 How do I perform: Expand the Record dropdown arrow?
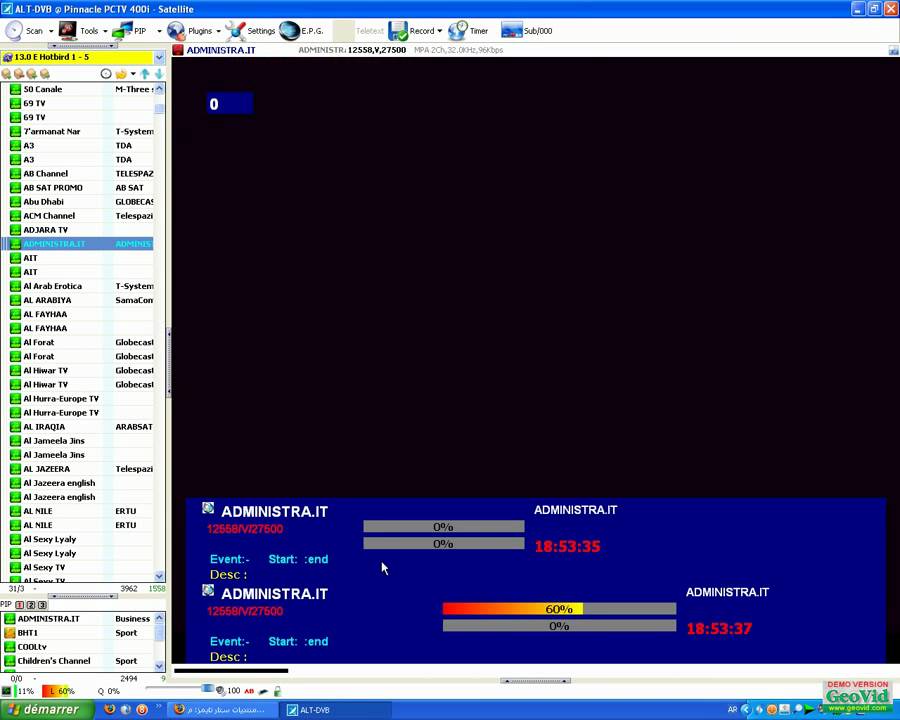point(440,31)
